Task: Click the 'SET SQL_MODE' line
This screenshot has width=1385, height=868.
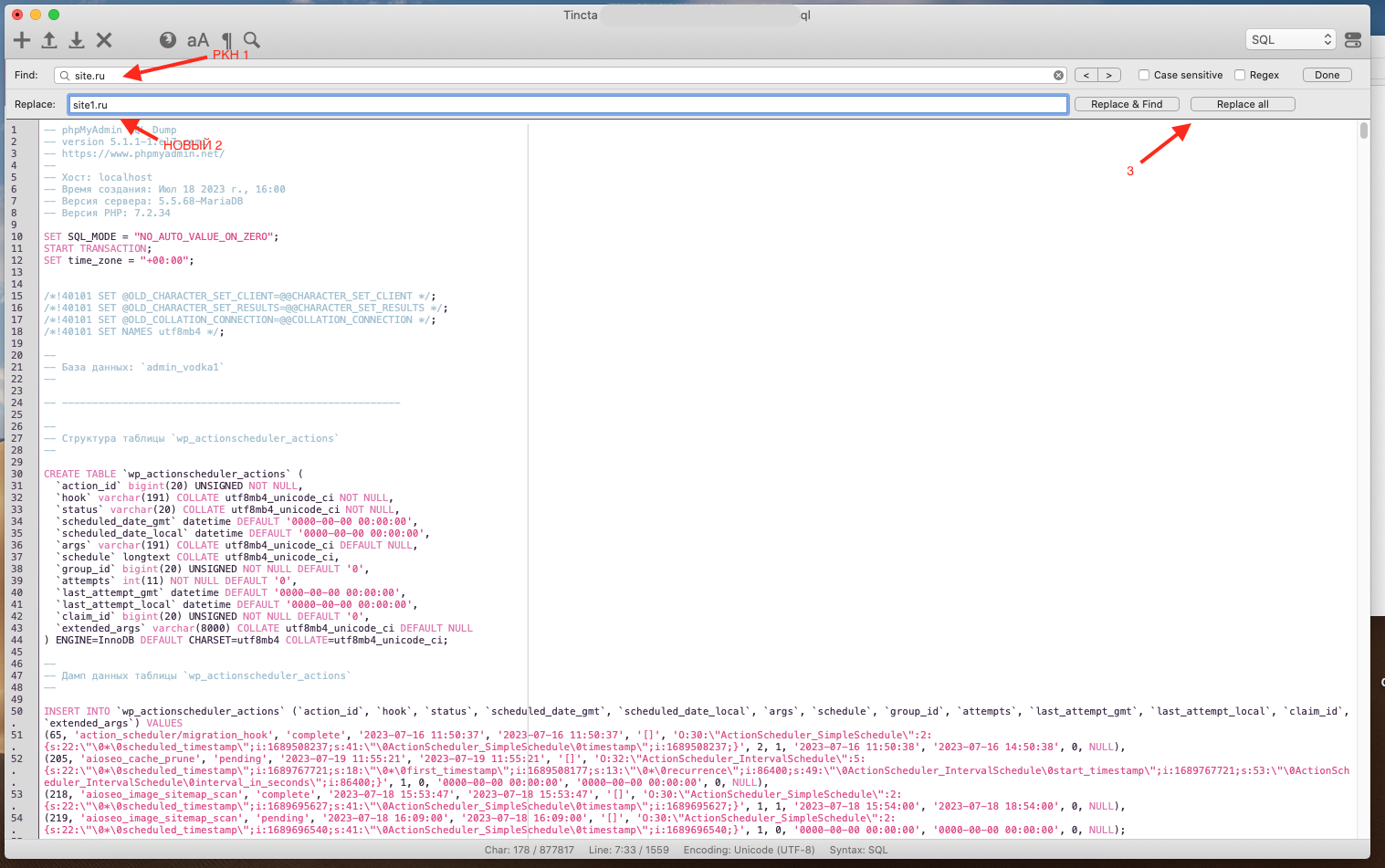Action: pos(161,236)
